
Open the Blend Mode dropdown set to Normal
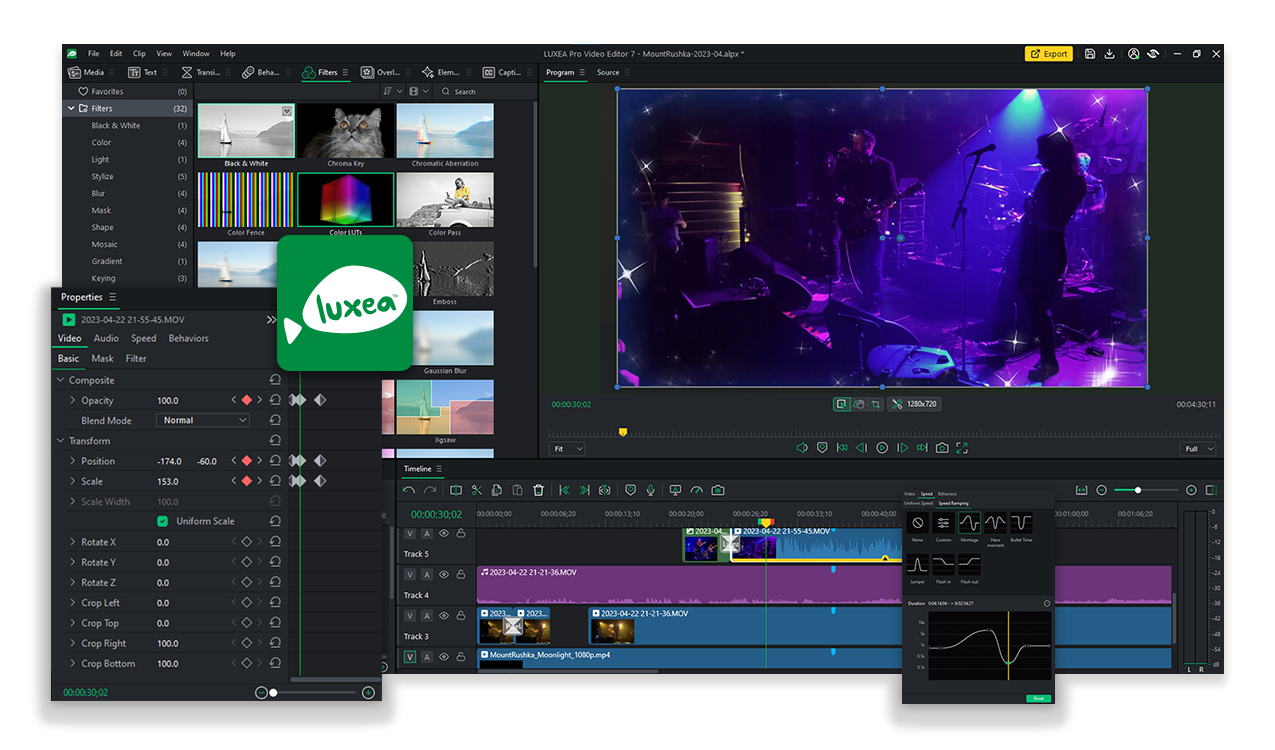[203, 420]
